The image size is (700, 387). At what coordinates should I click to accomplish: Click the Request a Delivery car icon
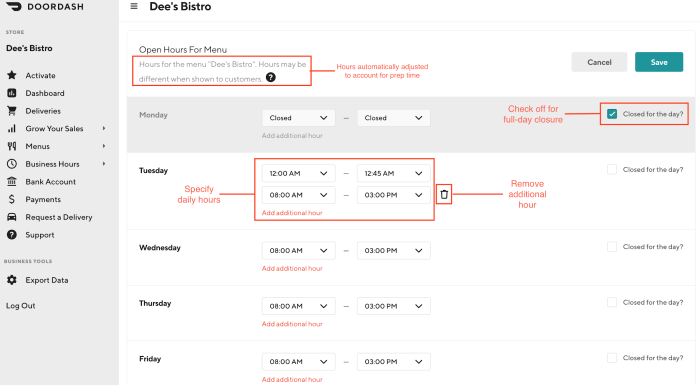click(12, 217)
